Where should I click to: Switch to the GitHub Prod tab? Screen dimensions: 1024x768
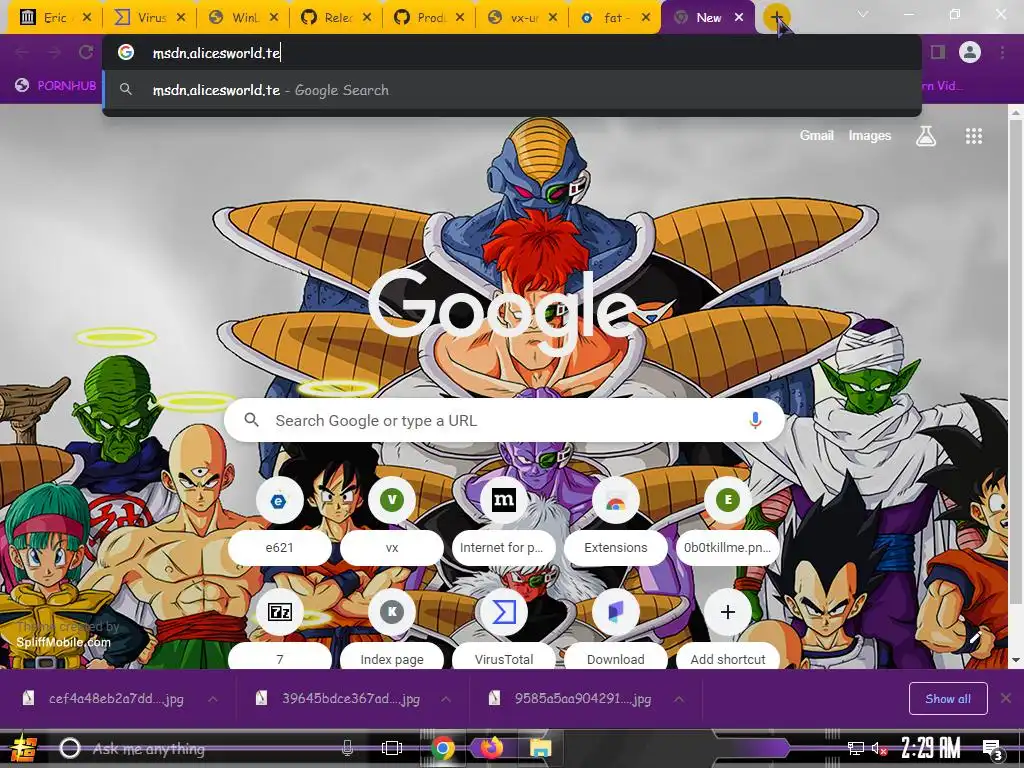coord(428,18)
